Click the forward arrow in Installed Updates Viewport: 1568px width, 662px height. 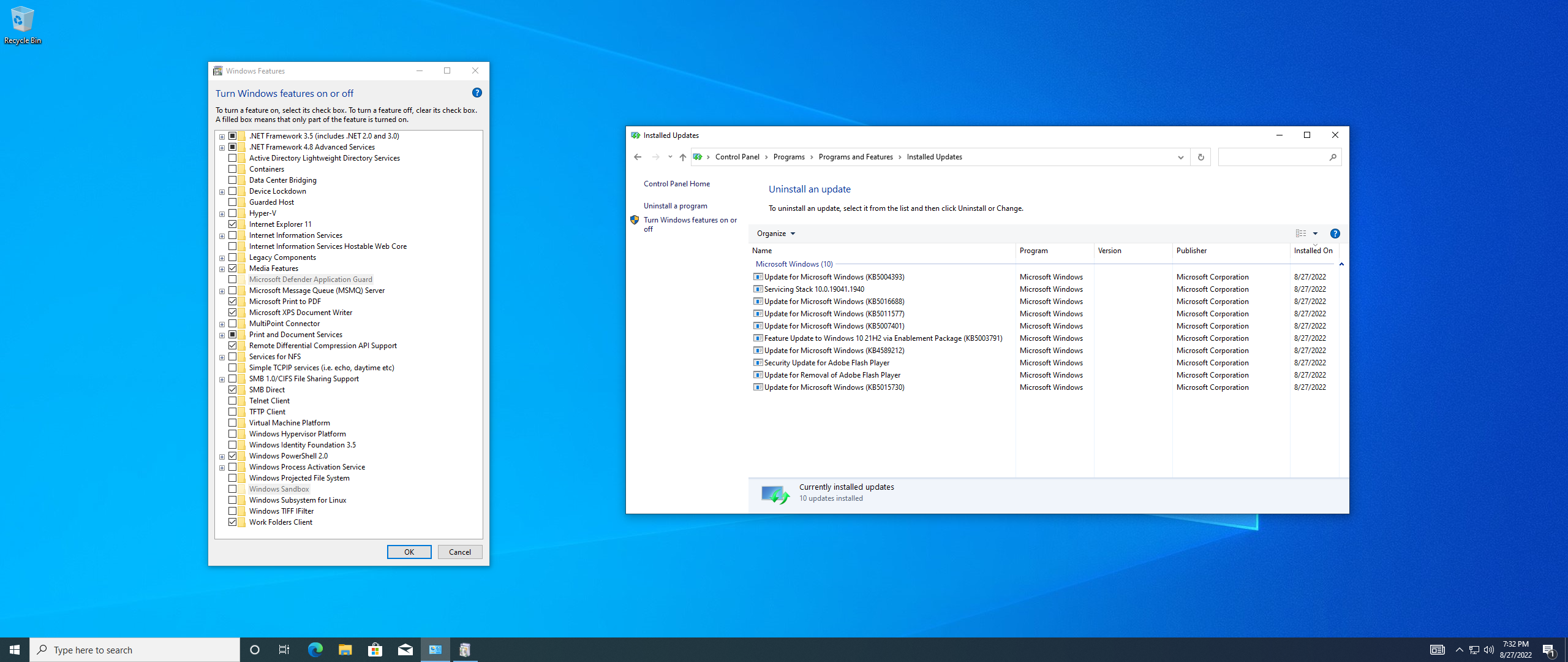coord(656,157)
